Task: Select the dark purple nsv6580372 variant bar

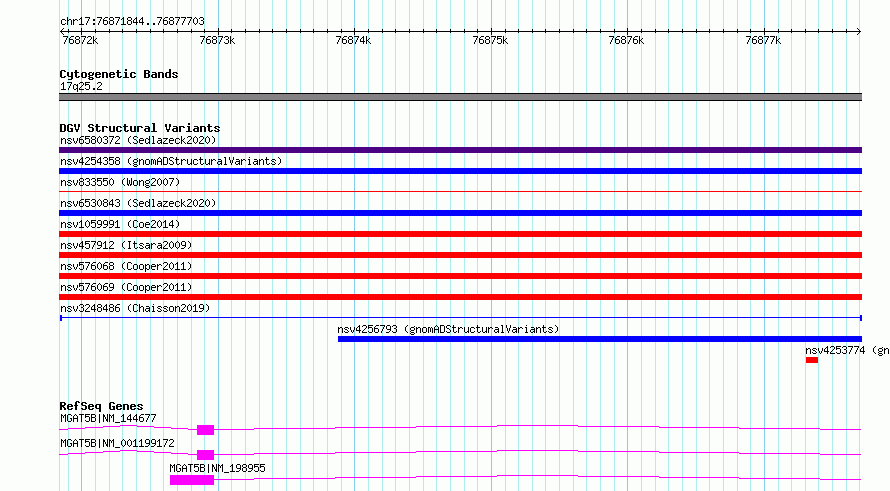Action: [x=460, y=150]
